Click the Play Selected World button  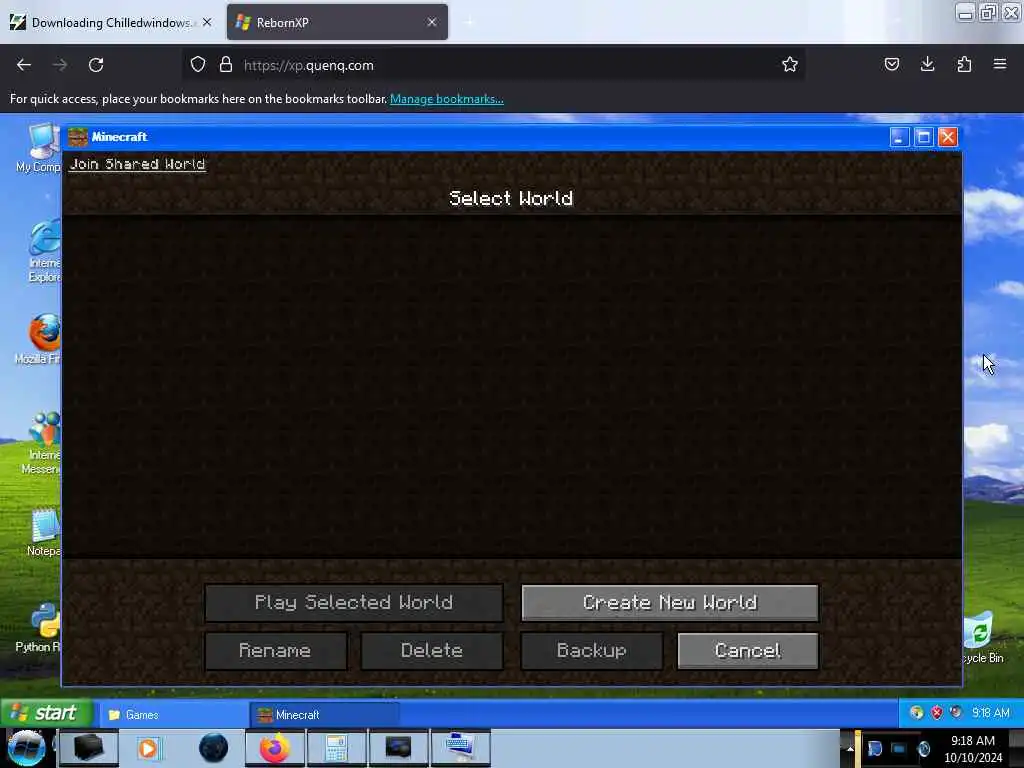click(x=353, y=602)
